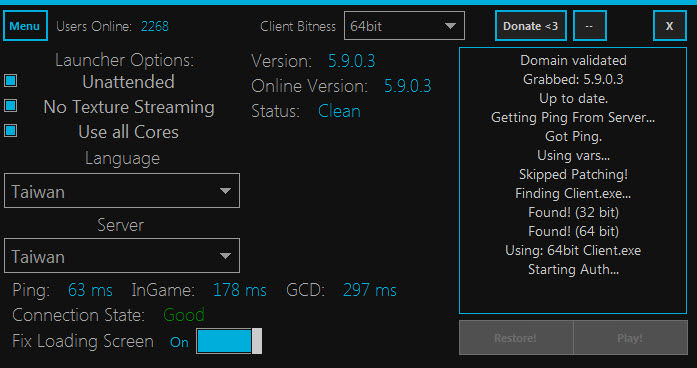Click log line Using: 64bit Client.exe
Screen dimensions: 697x368
tap(573, 250)
